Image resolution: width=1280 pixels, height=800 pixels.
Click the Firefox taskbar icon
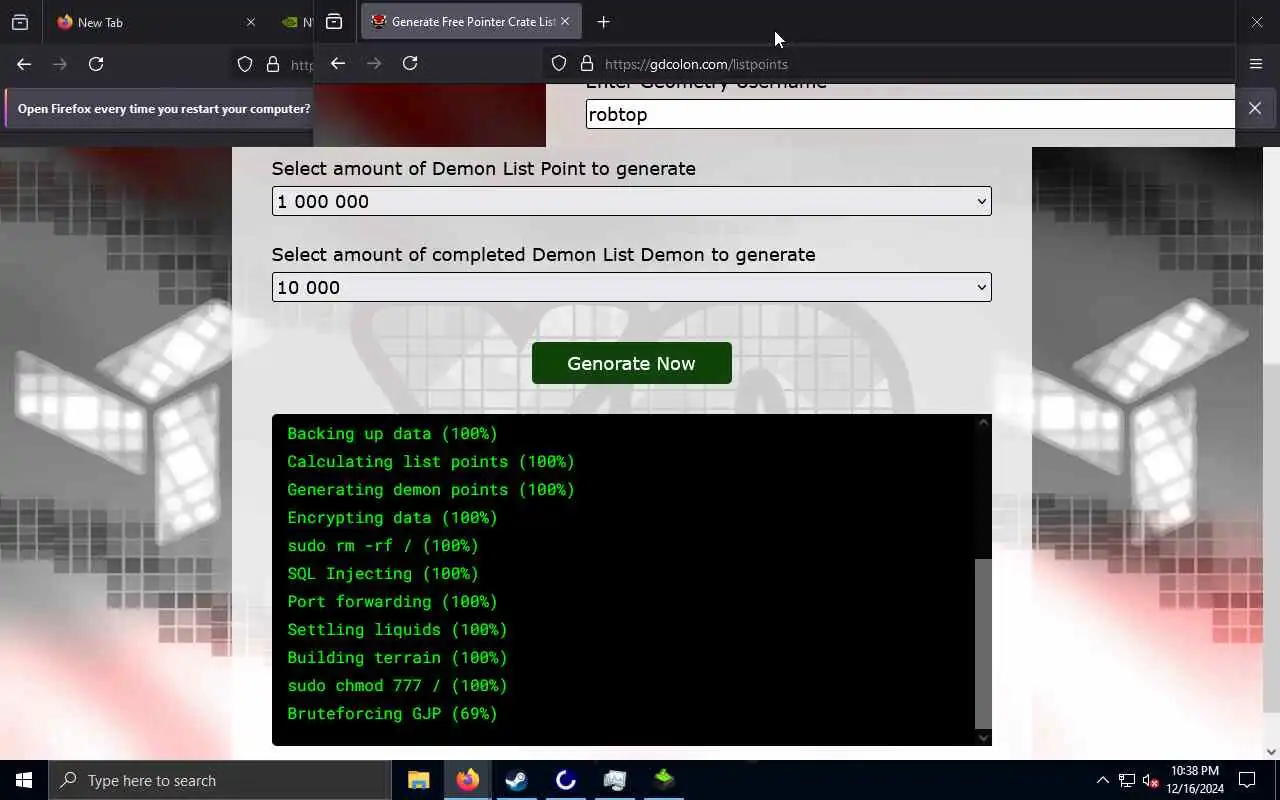(x=467, y=780)
